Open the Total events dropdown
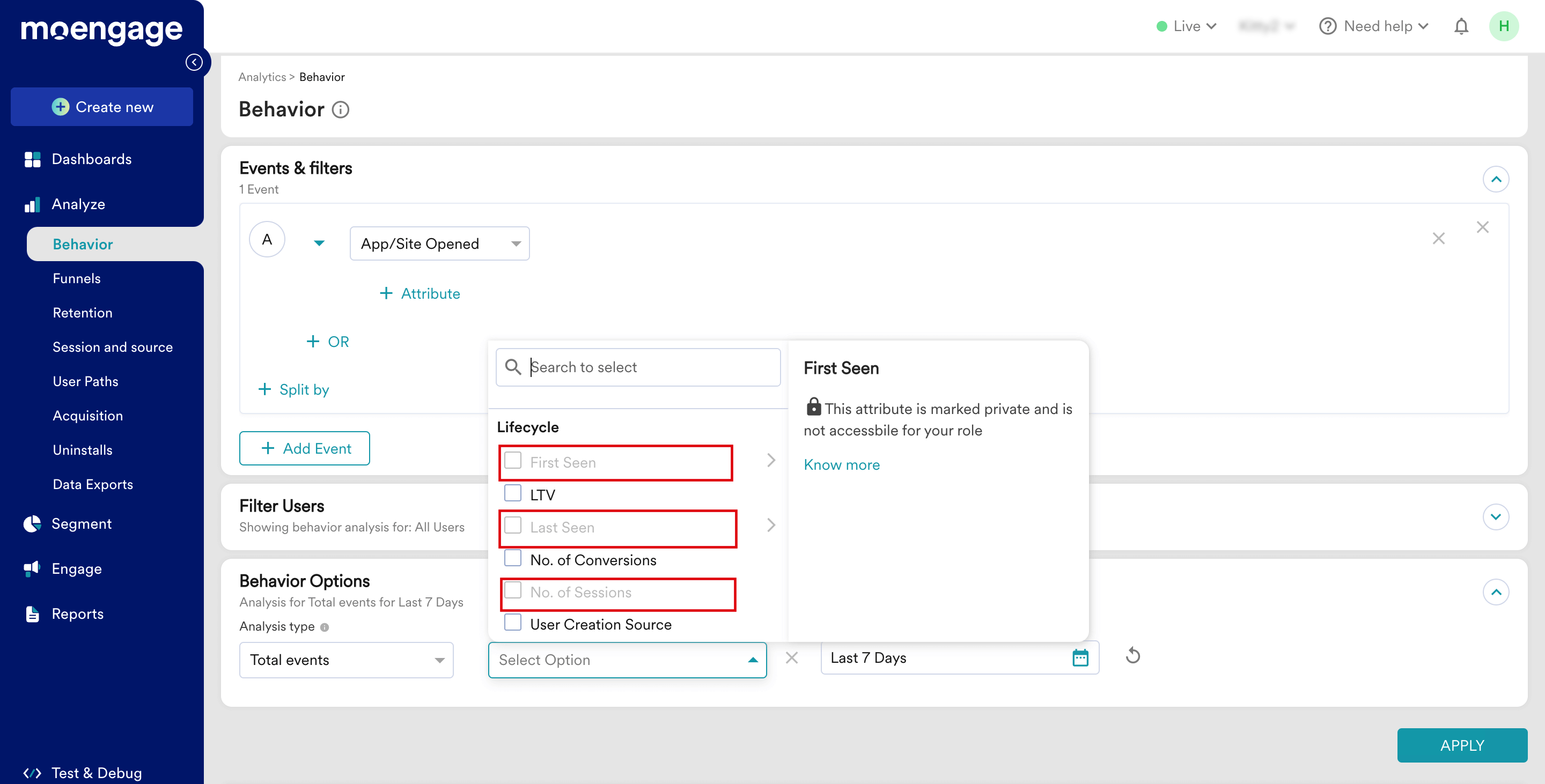Screen dimensions: 1545x784 346,660
